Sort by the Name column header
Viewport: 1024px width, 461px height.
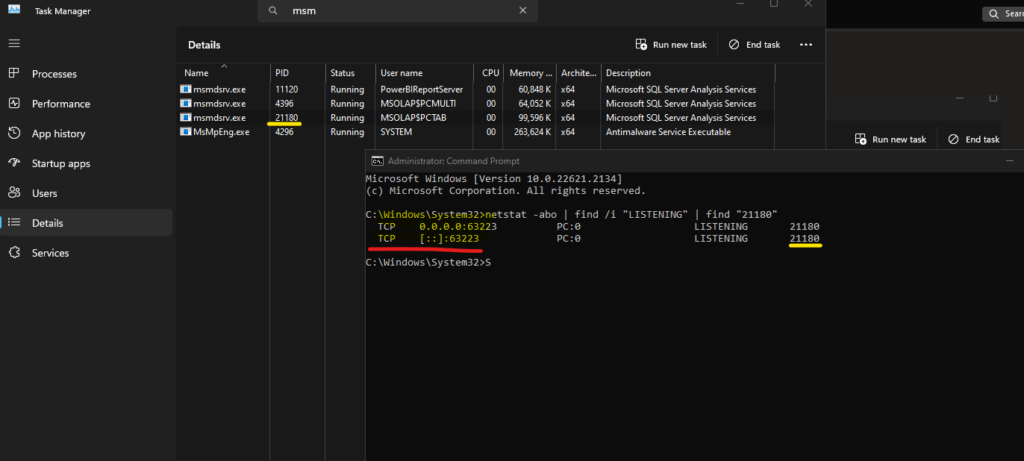pos(223,72)
